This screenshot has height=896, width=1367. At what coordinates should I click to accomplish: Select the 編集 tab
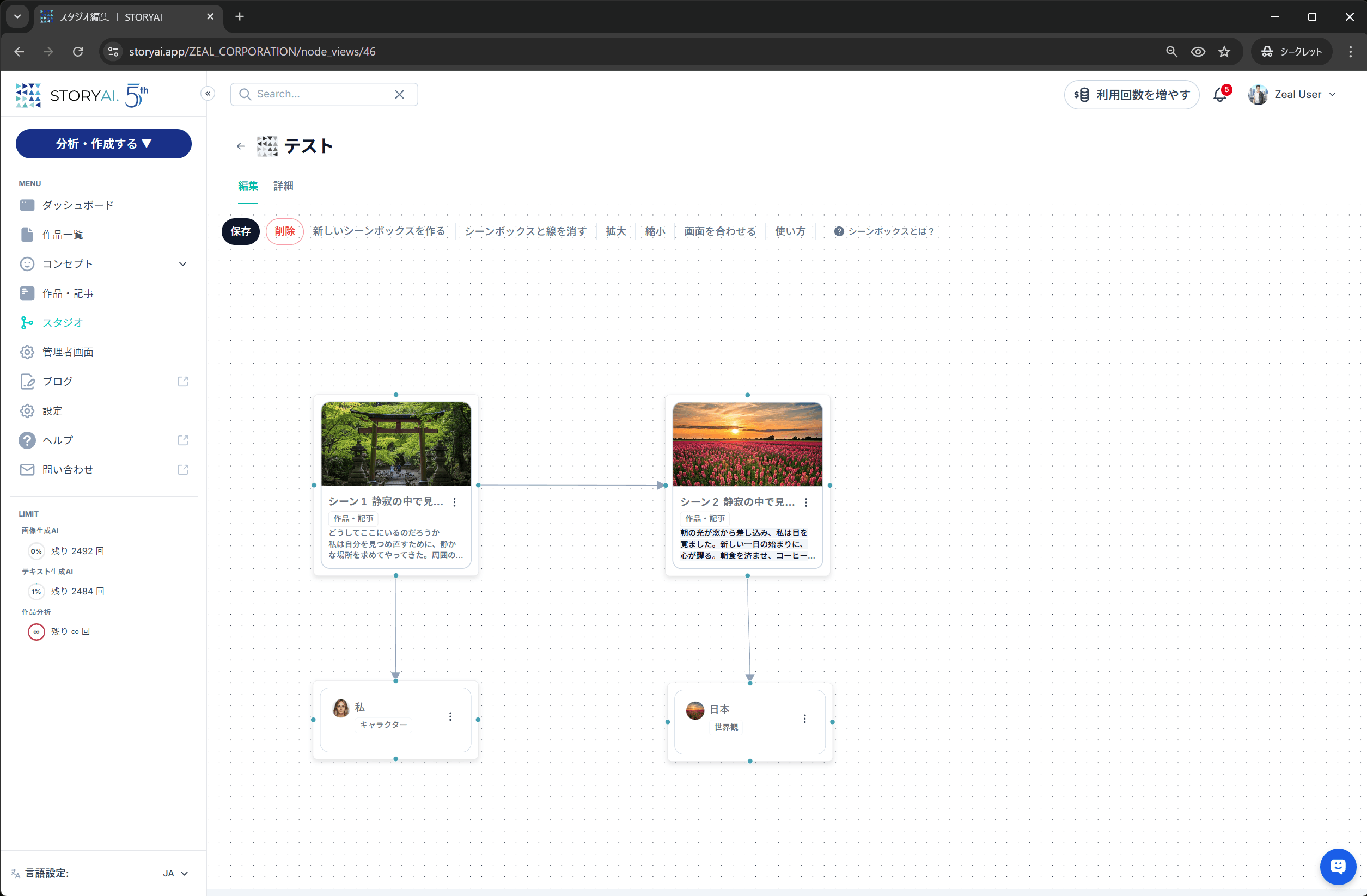point(248,186)
